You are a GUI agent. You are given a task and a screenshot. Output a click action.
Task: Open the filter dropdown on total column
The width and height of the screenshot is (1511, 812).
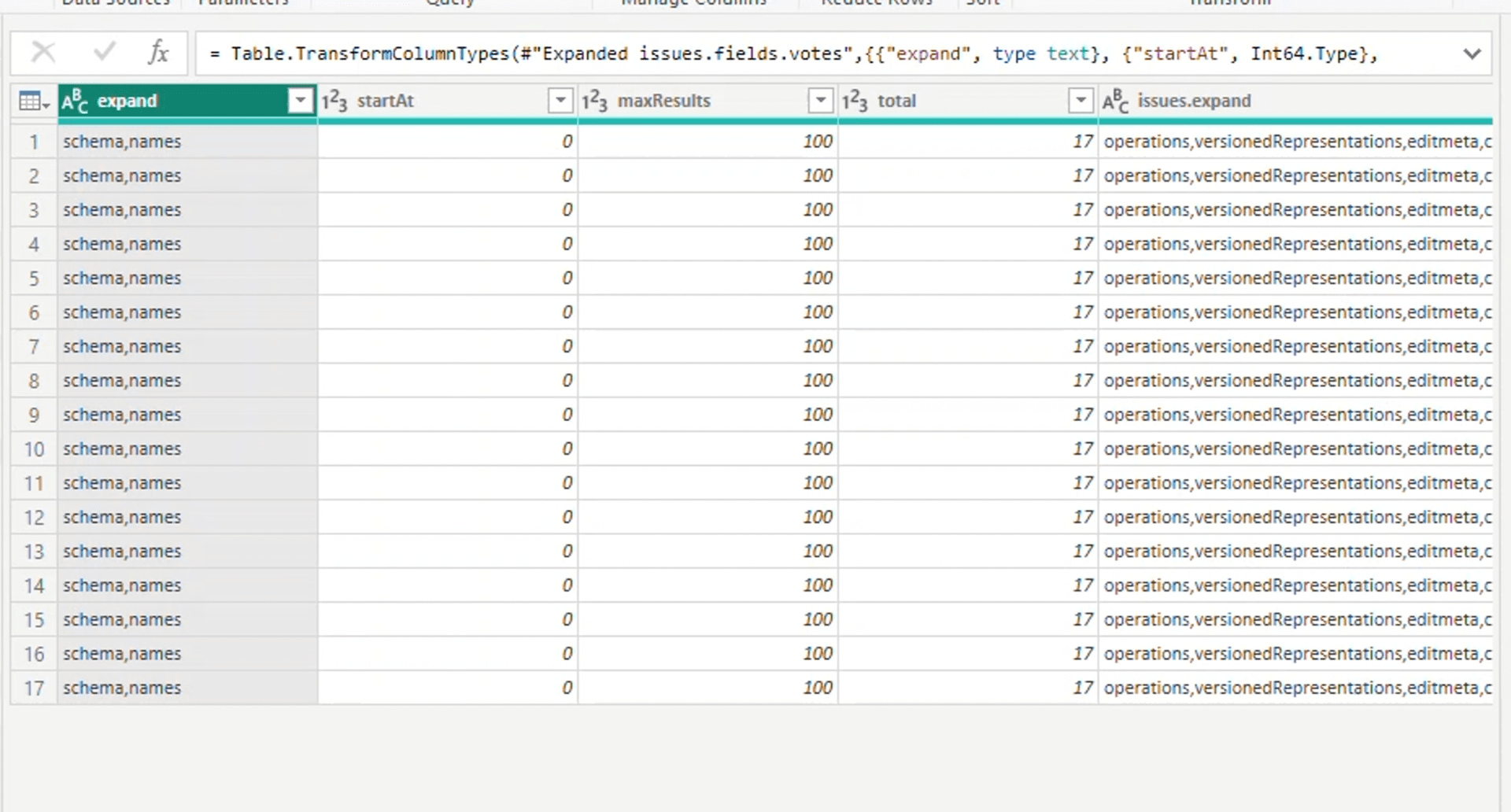click(x=1081, y=101)
